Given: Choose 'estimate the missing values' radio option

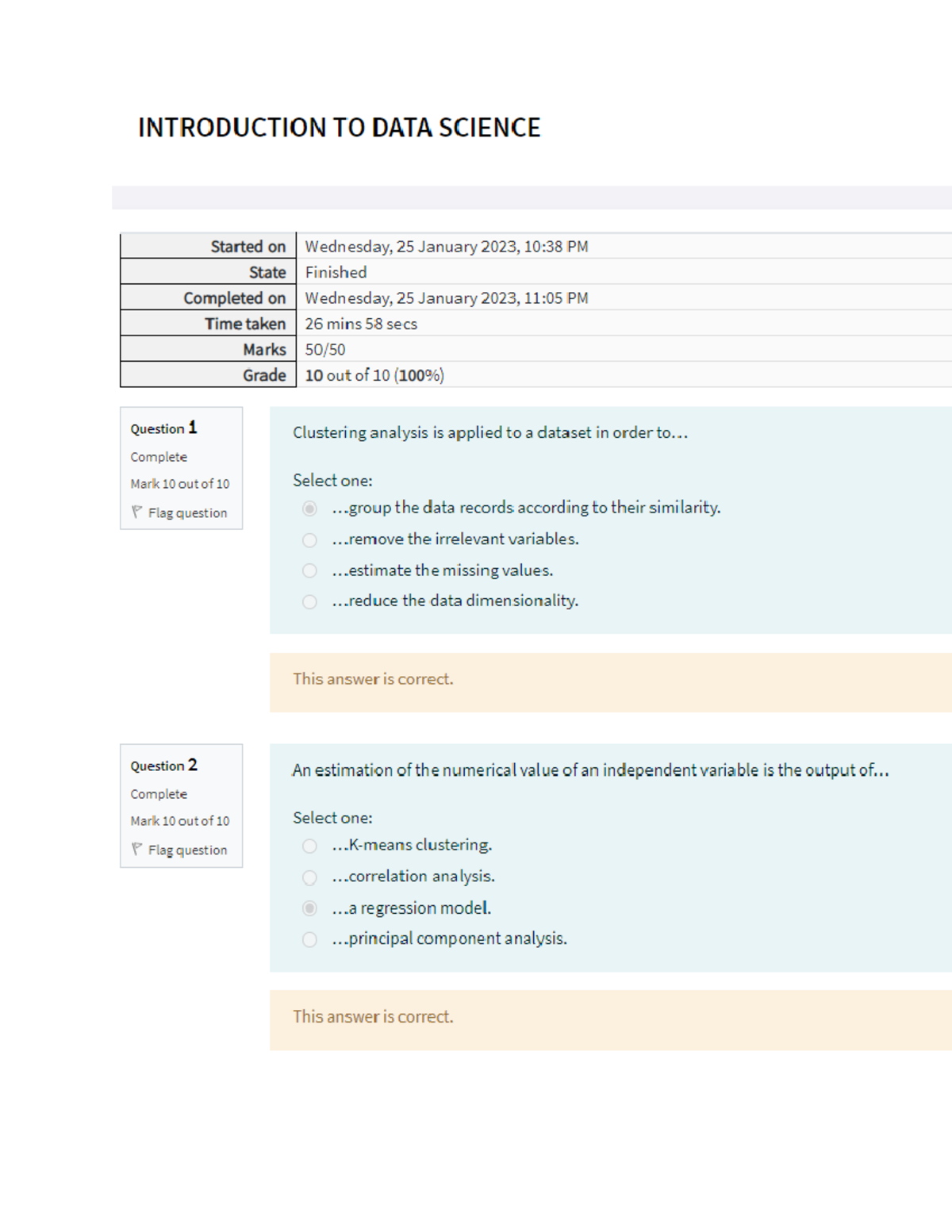Looking at the screenshot, I should (x=309, y=571).
